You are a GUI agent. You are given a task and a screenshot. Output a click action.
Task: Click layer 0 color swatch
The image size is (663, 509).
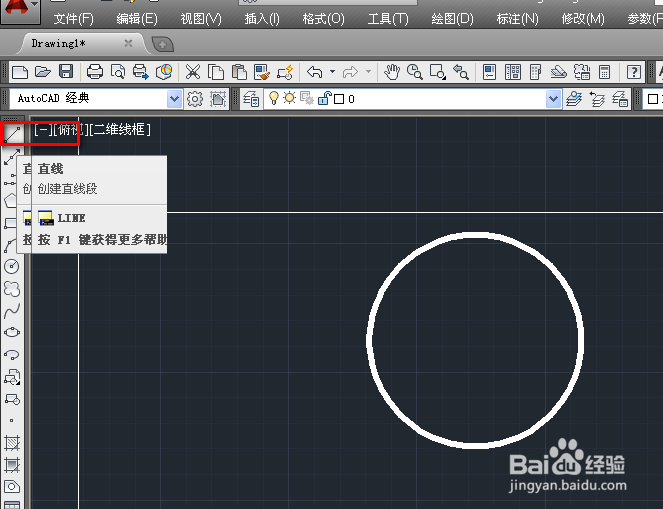tap(339, 99)
